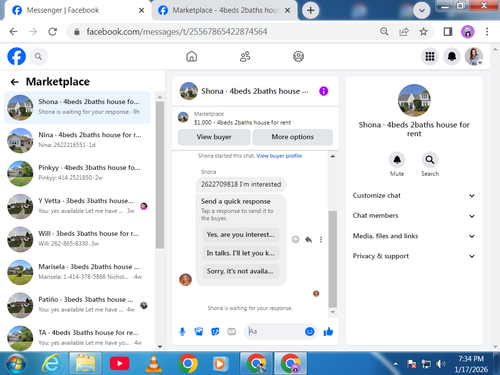Open Marisela 3beds 2baths conversation

[77, 272]
